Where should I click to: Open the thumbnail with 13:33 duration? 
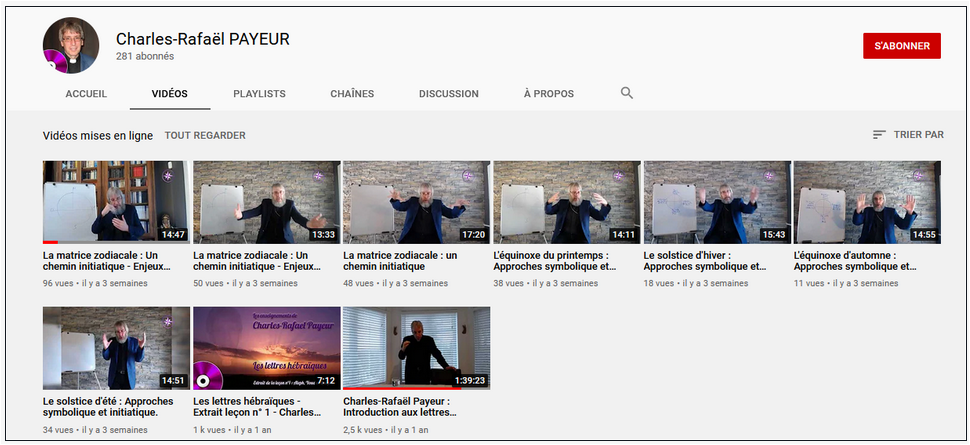pyautogui.click(x=267, y=202)
